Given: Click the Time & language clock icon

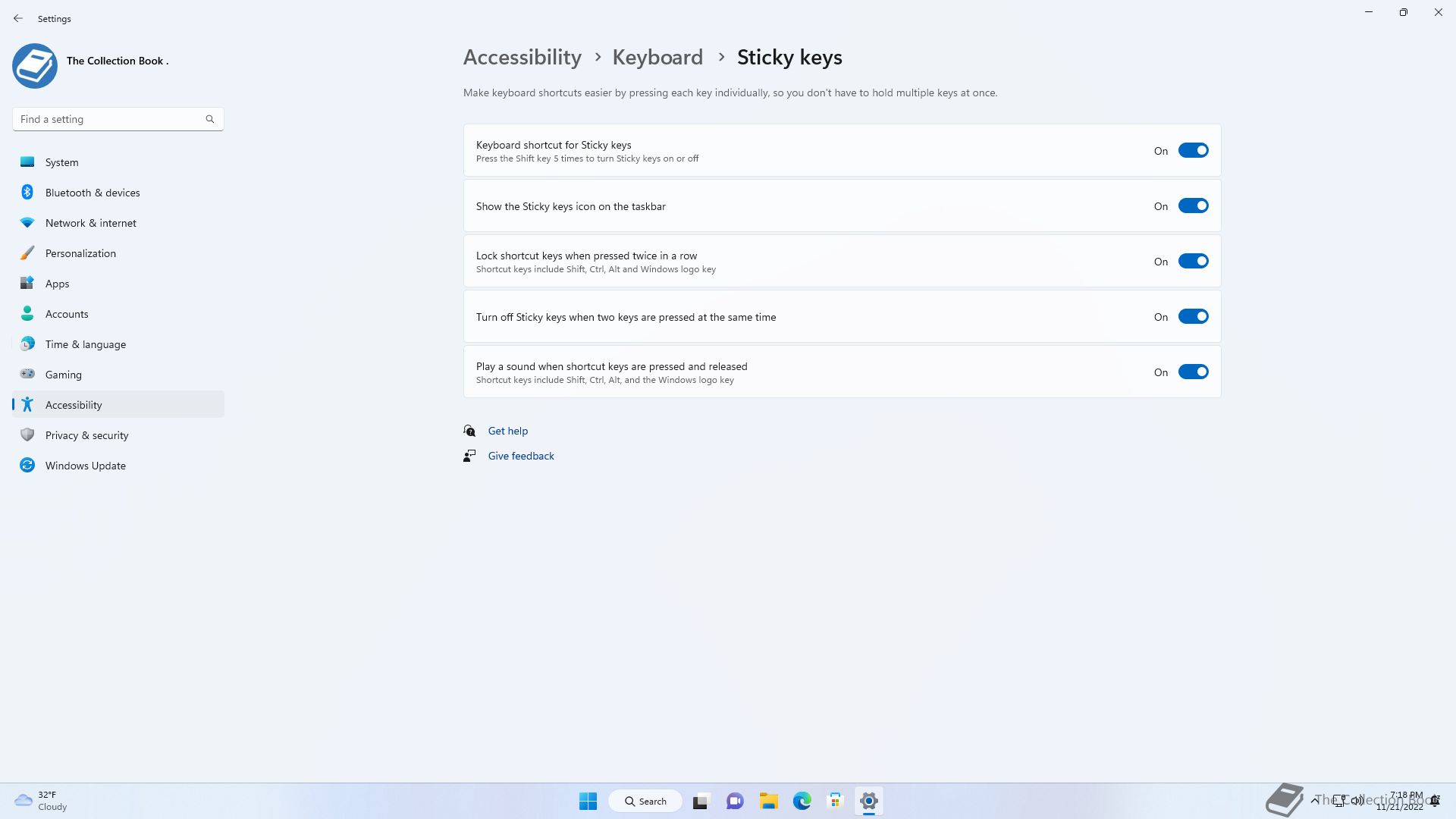Looking at the screenshot, I should pyautogui.click(x=27, y=344).
